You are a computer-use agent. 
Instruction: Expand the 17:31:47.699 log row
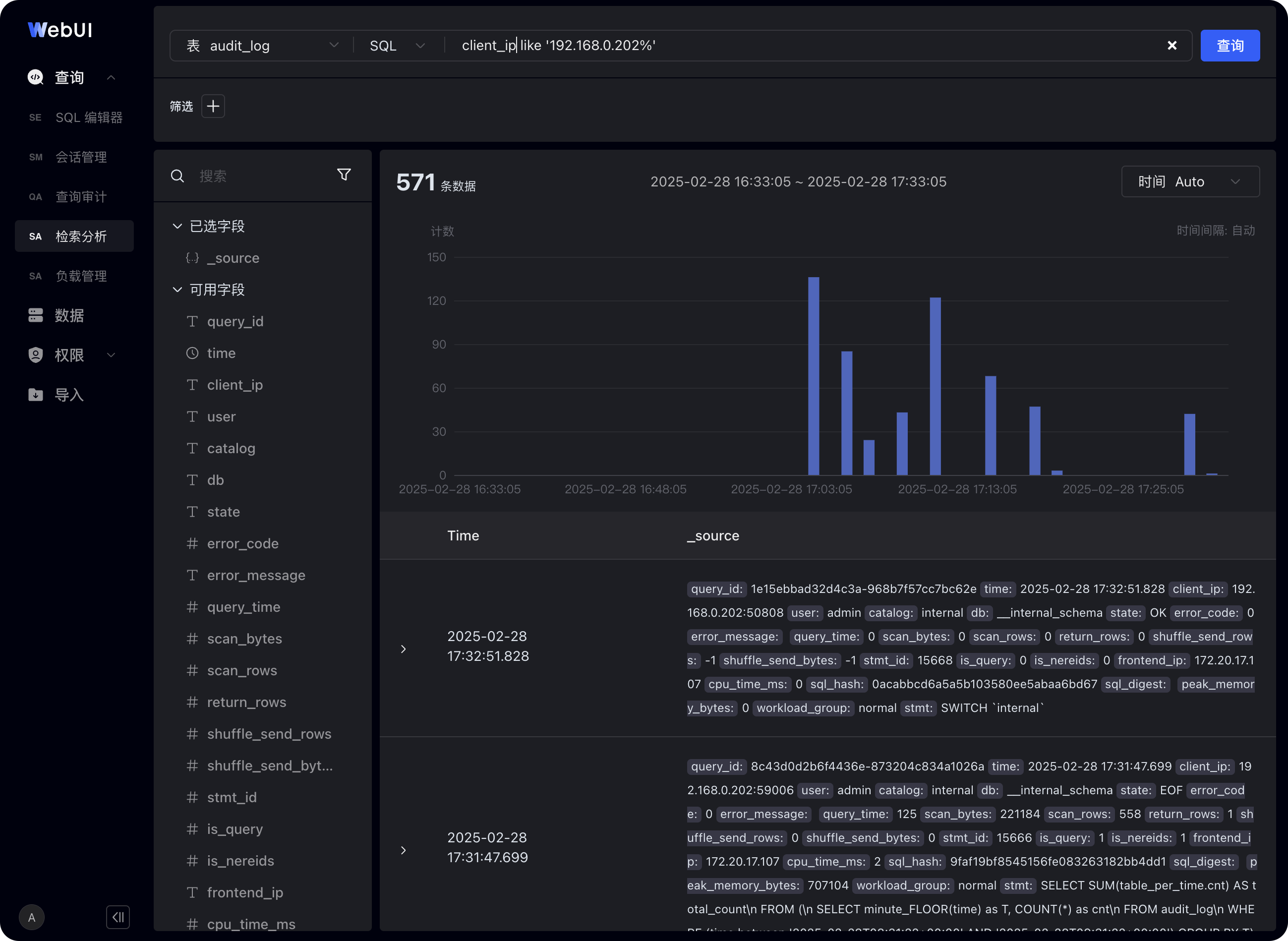(x=404, y=850)
